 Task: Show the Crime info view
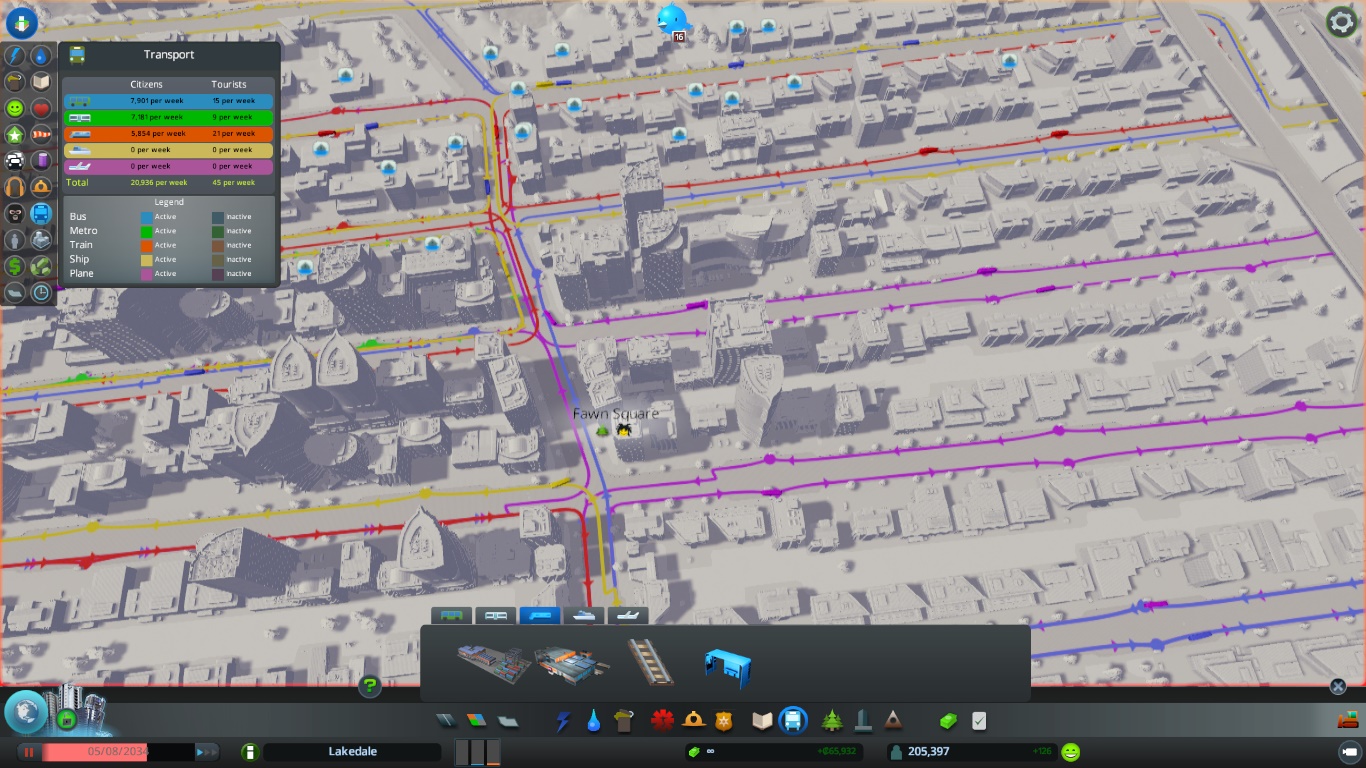(x=15, y=213)
